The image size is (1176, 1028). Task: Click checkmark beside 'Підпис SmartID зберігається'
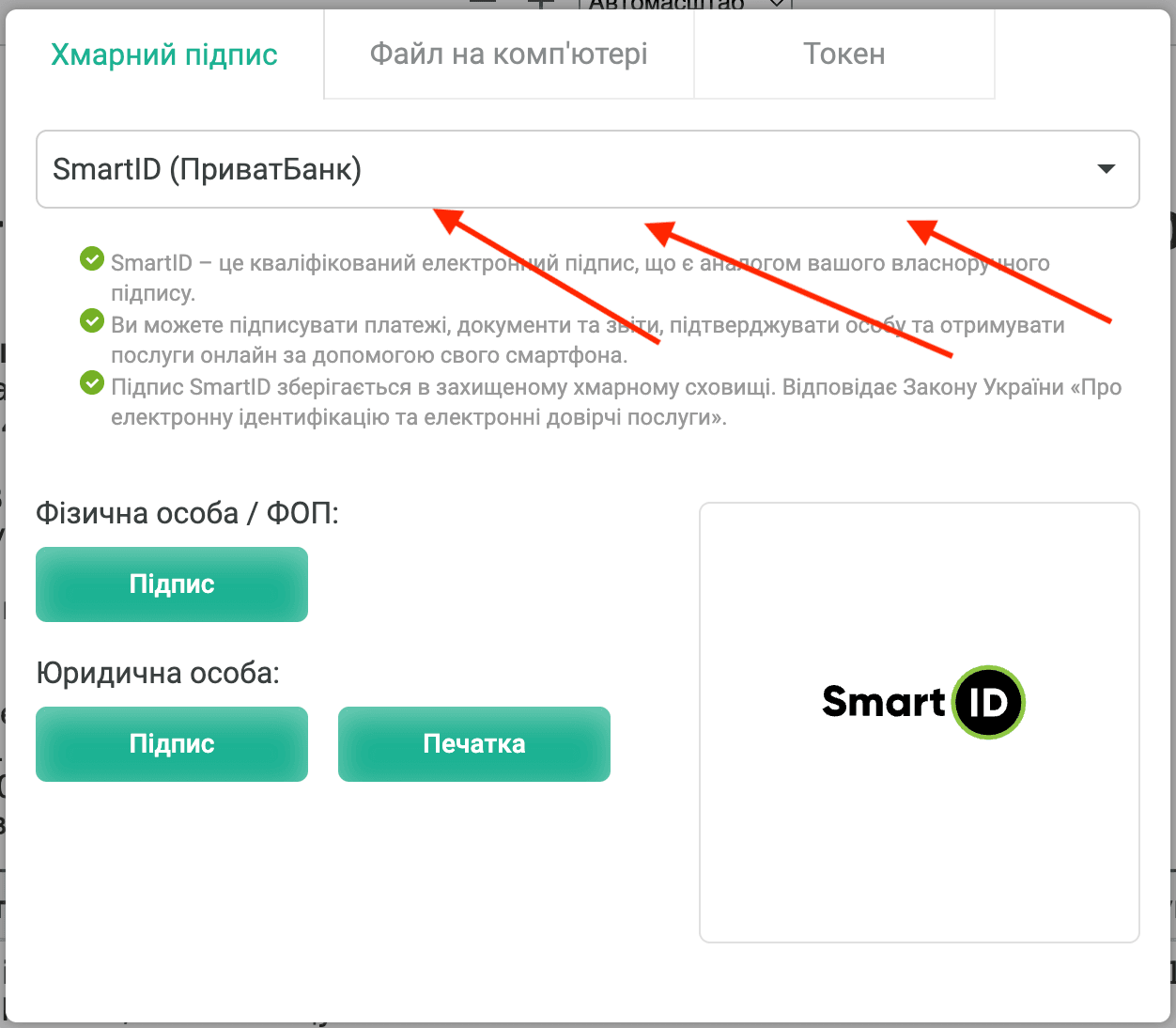pyautogui.click(x=92, y=383)
